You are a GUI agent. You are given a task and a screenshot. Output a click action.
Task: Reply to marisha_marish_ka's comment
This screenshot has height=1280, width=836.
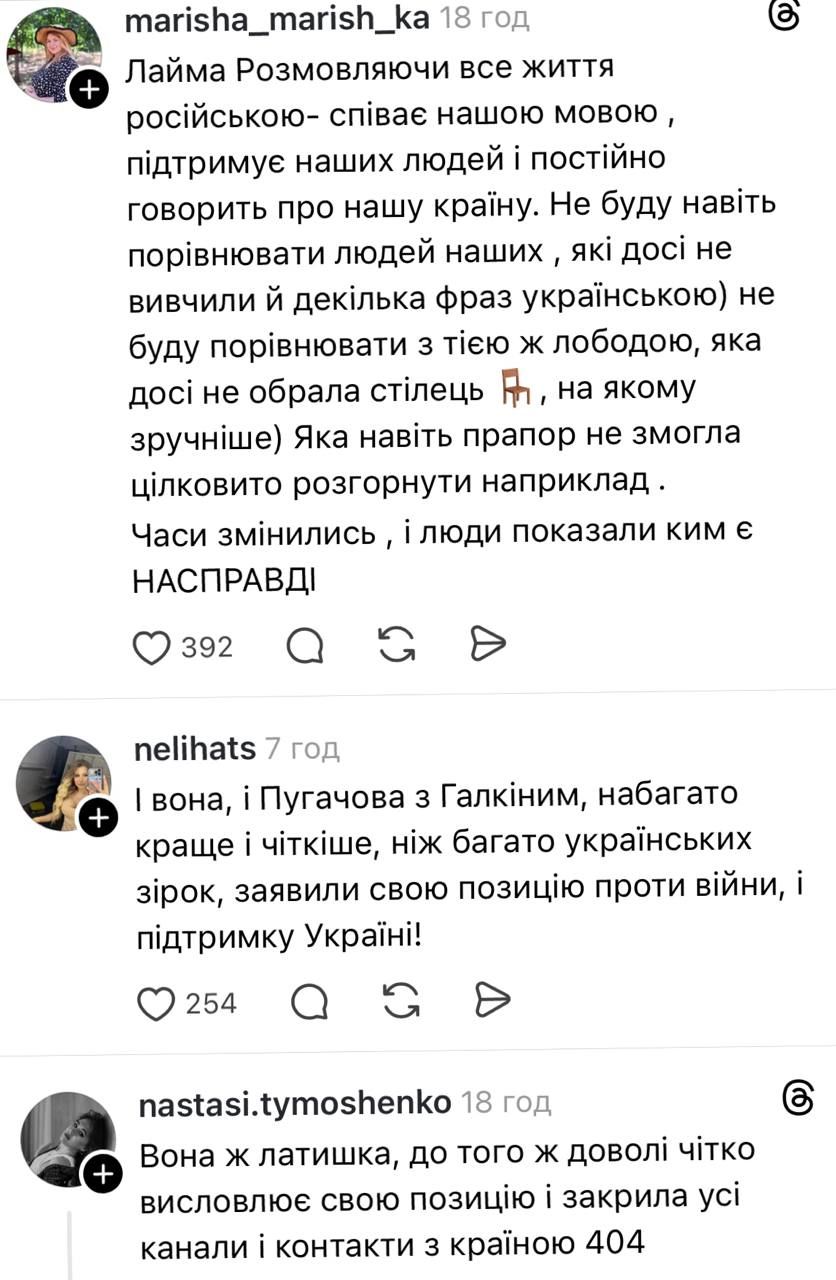point(304,648)
